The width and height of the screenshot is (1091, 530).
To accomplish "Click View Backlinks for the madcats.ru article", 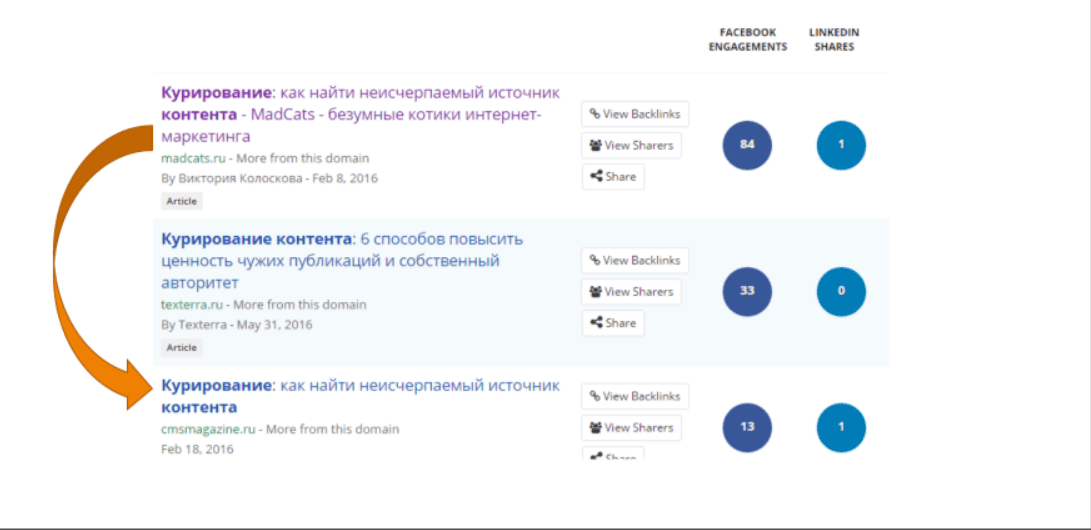I will [635, 114].
